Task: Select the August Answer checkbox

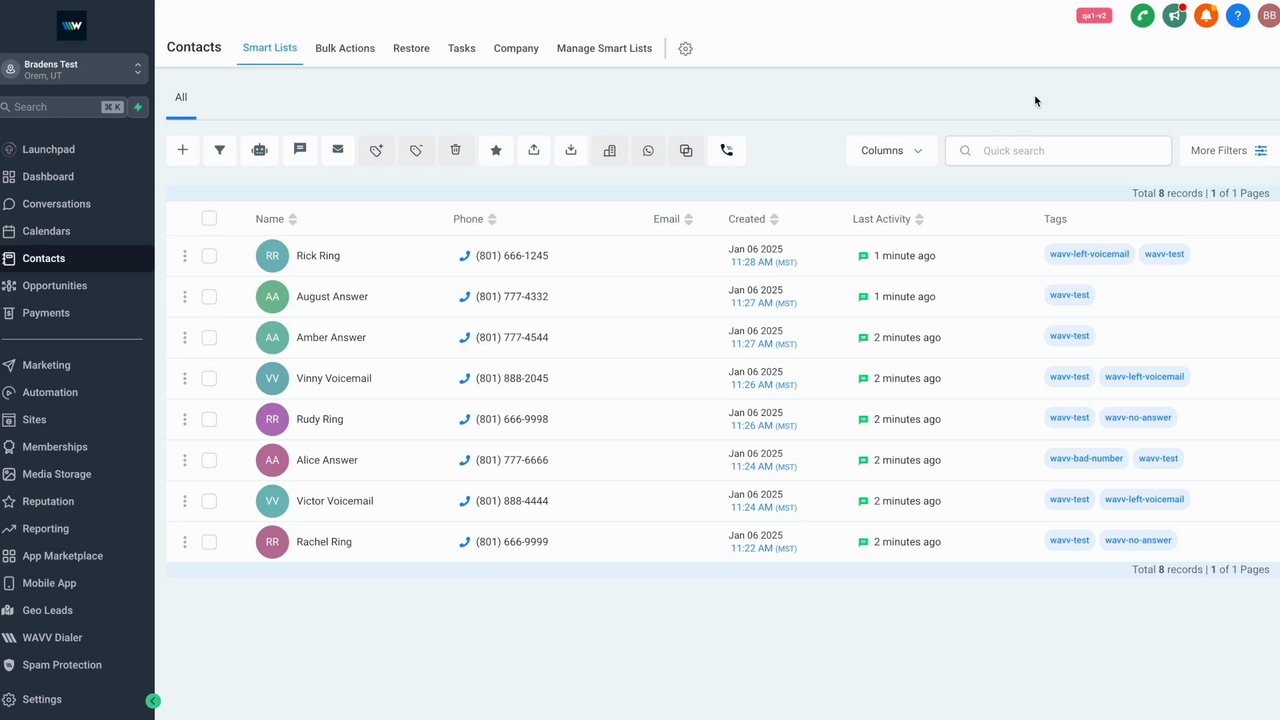Action: click(209, 297)
